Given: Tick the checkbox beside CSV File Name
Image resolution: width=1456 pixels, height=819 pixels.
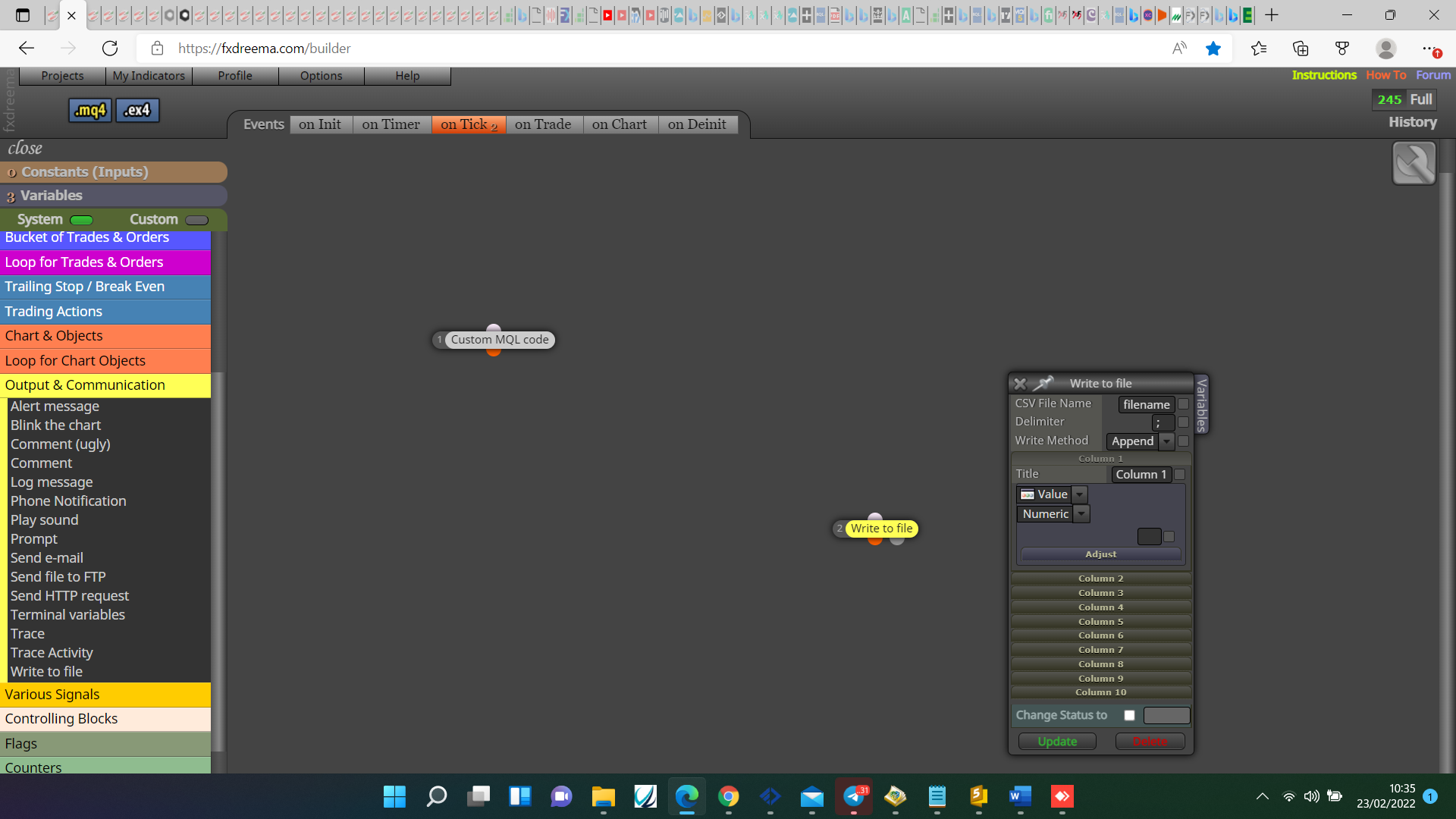Looking at the screenshot, I should (1183, 404).
